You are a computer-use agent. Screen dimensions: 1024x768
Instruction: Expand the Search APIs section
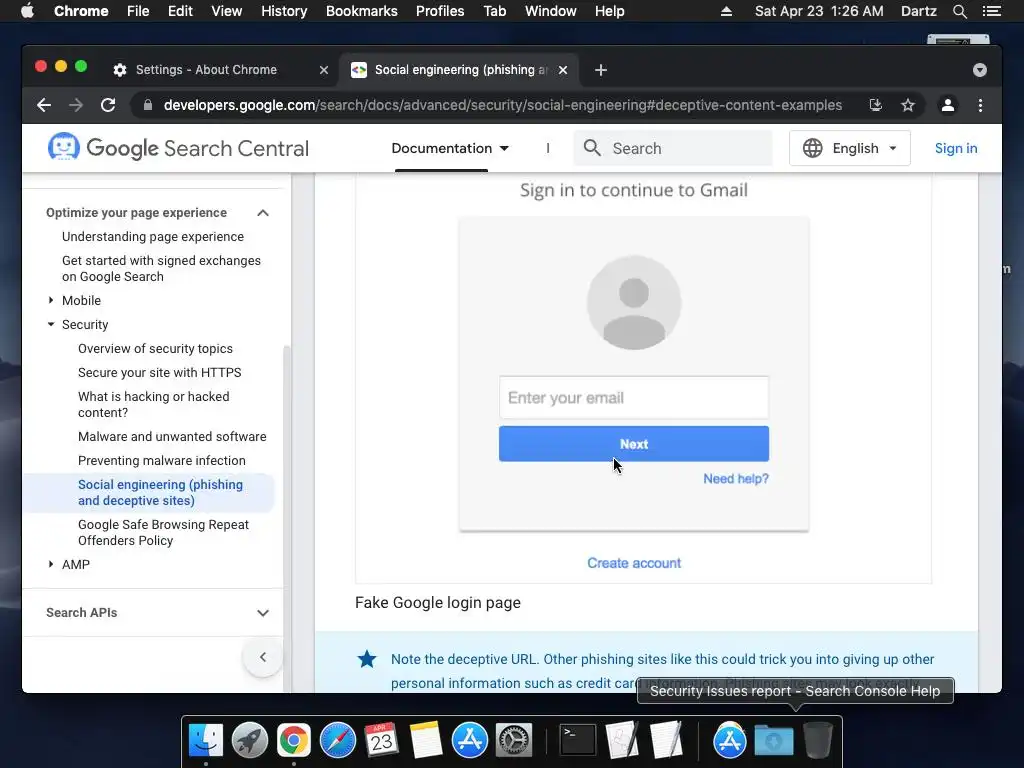pos(263,613)
